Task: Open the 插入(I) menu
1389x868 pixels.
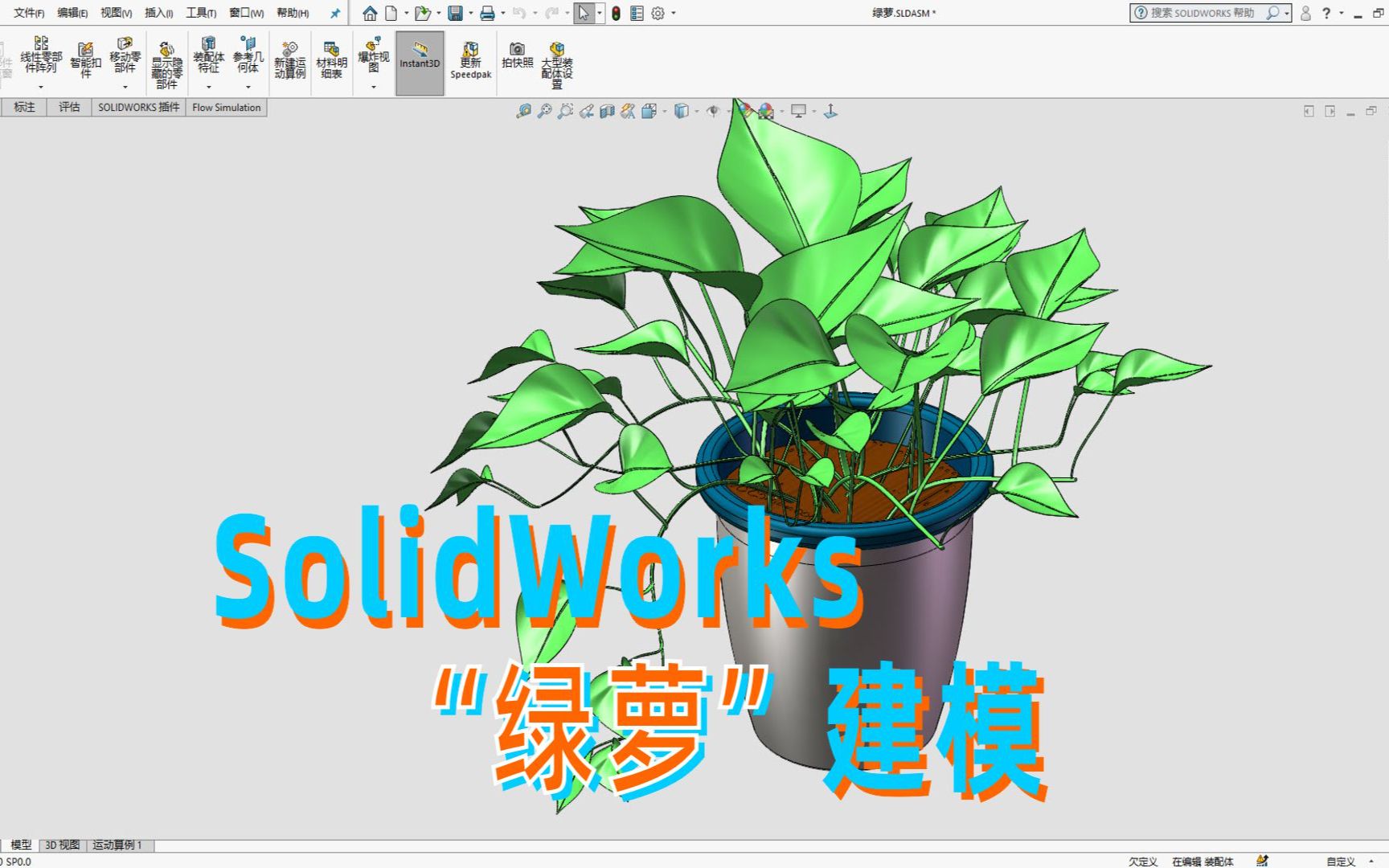Action: click(x=158, y=13)
